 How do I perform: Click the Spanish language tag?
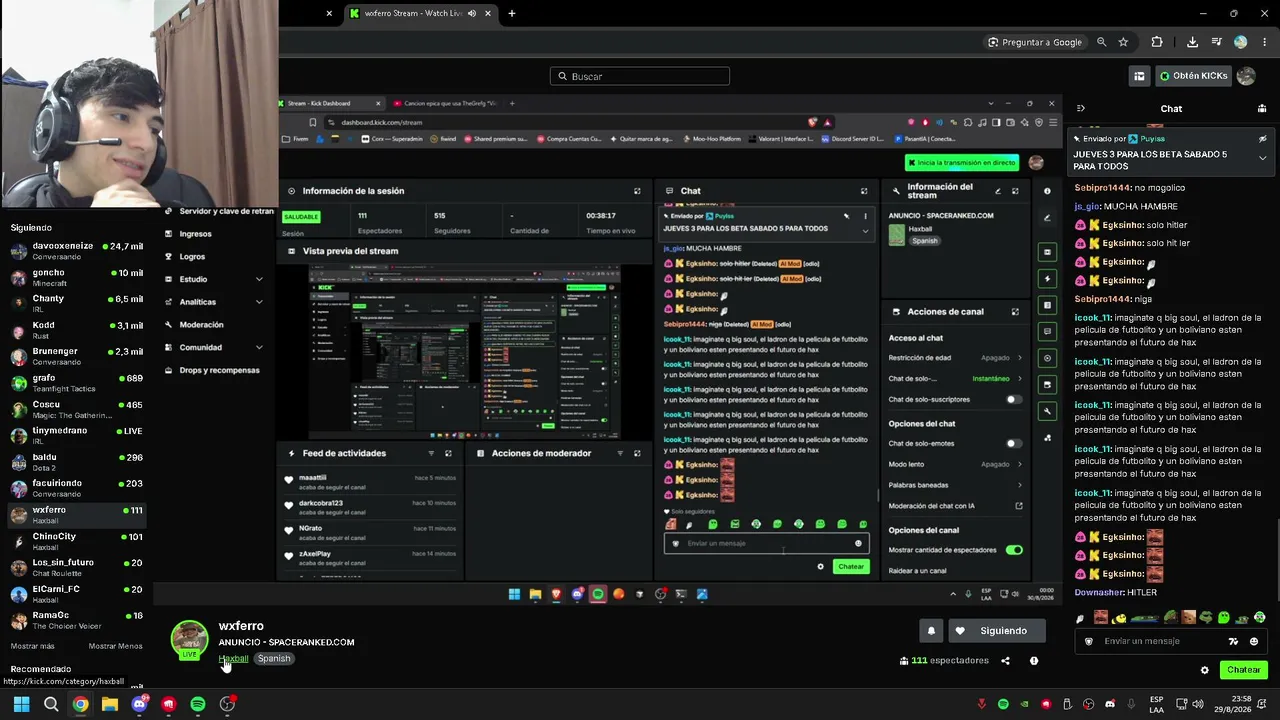(x=274, y=659)
